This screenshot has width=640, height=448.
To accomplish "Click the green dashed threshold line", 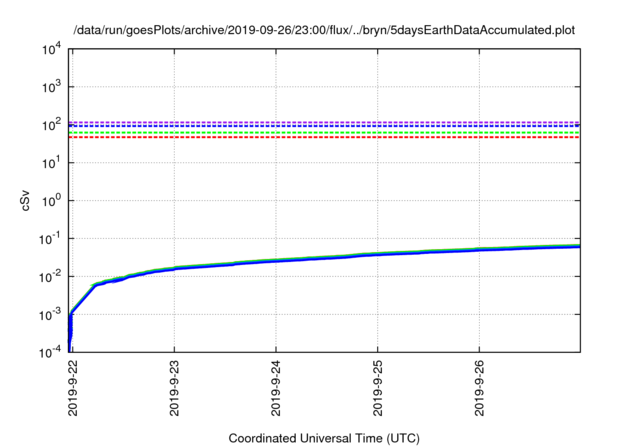I will tap(324, 133).
